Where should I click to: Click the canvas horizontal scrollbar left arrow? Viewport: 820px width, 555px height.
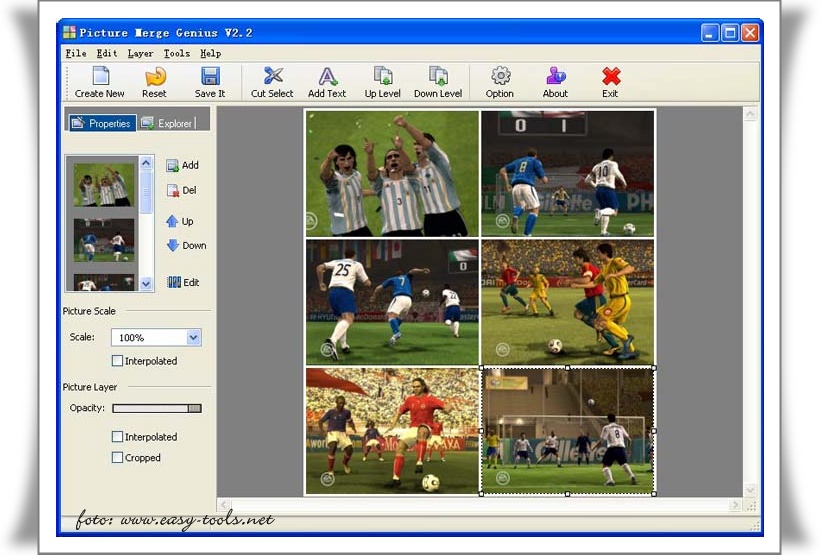point(224,505)
